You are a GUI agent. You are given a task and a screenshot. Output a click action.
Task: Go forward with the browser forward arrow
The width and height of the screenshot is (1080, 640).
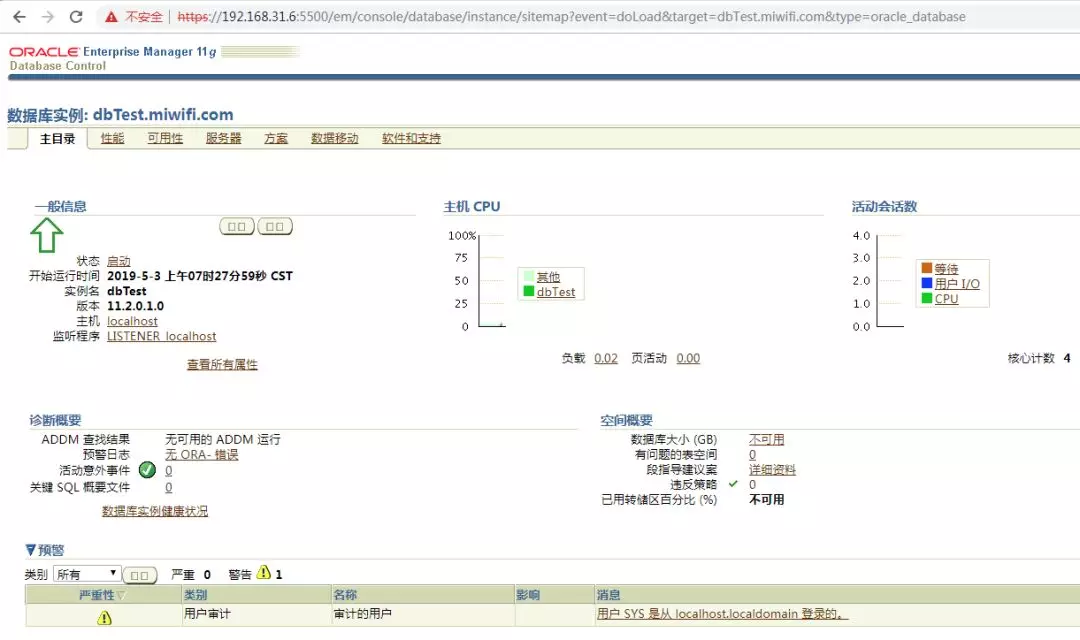[48, 17]
